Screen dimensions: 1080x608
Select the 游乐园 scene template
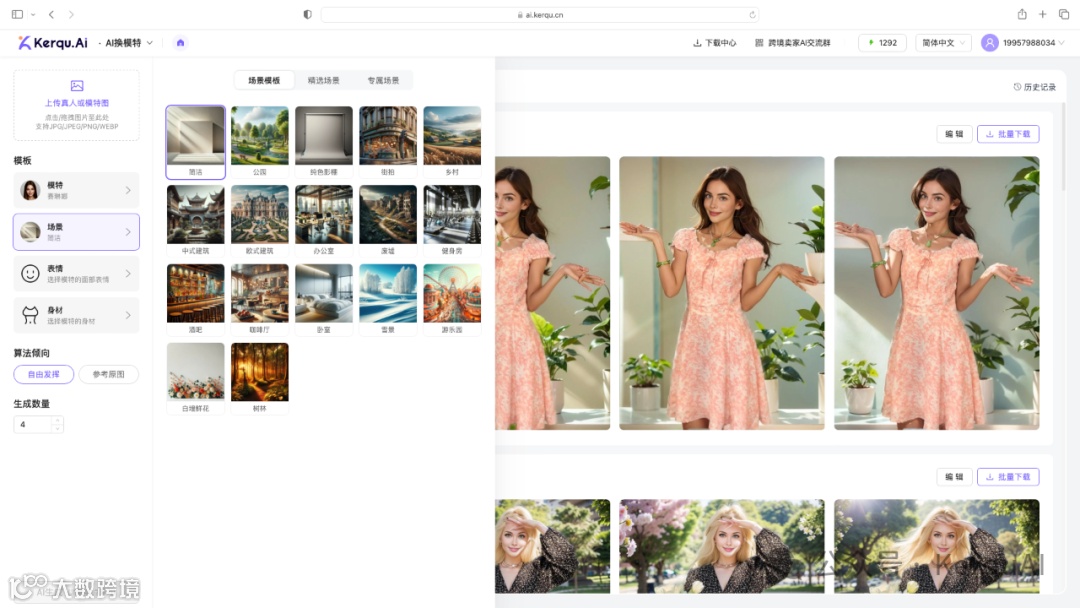[x=452, y=300]
